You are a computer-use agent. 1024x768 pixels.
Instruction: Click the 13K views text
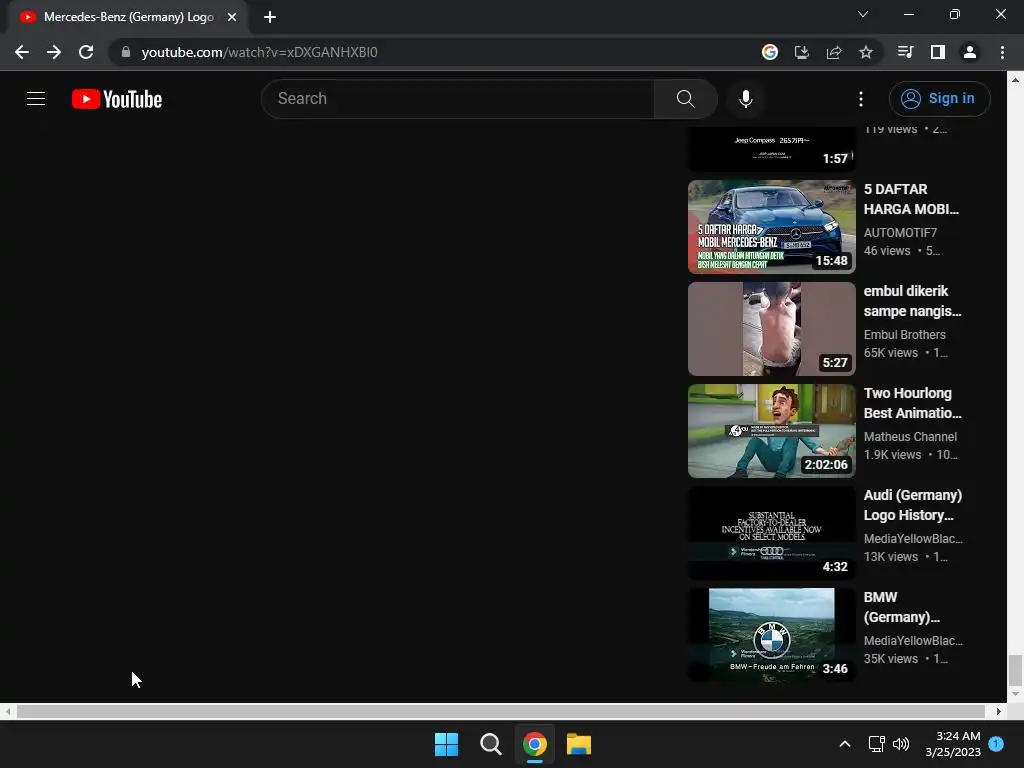tap(891, 556)
